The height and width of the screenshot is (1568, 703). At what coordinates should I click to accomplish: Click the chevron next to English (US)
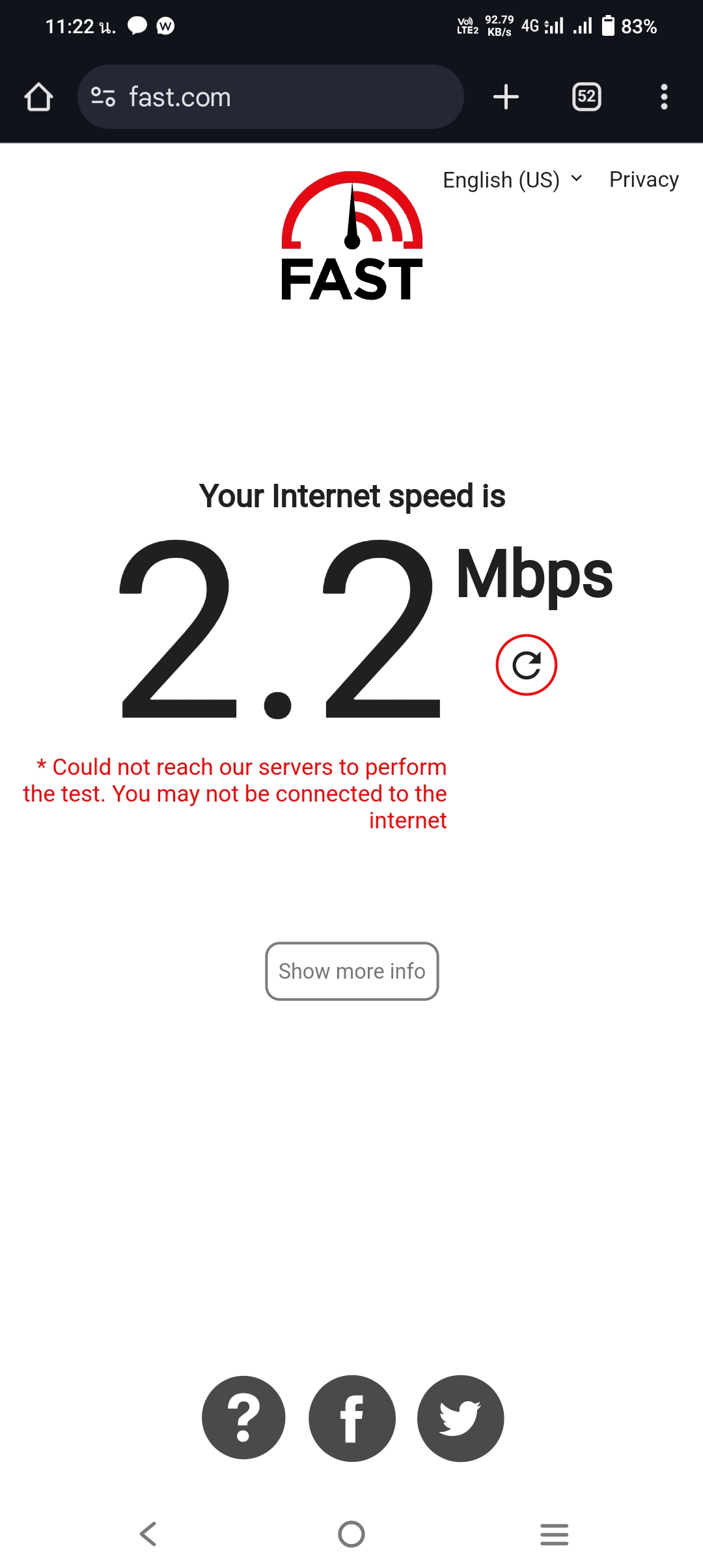click(x=576, y=178)
